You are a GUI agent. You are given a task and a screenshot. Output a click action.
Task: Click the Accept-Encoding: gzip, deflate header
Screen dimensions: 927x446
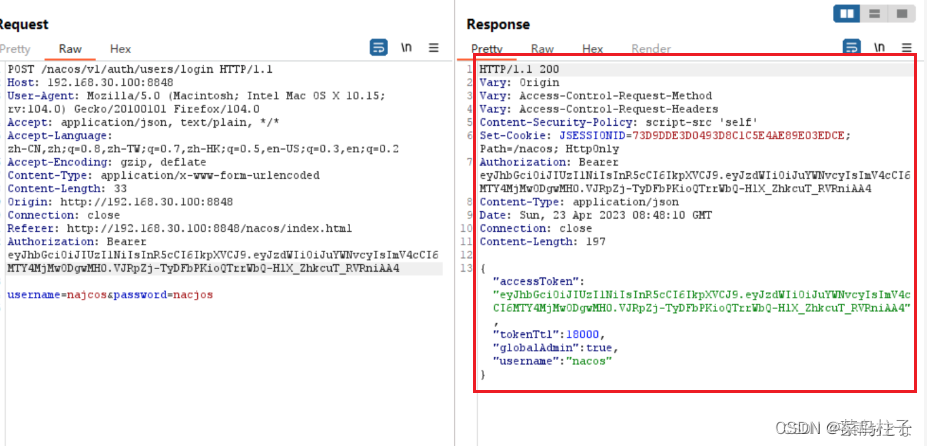click(x=107, y=162)
